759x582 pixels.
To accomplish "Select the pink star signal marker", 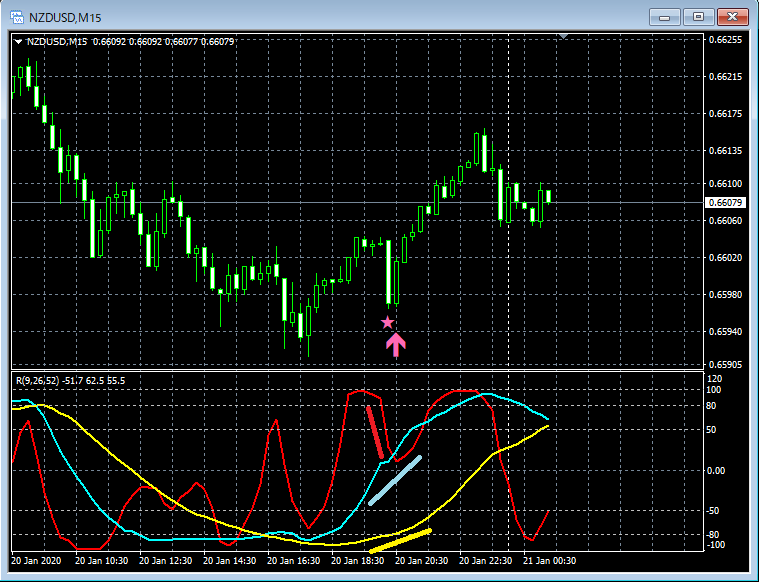I will tap(387, 322).
